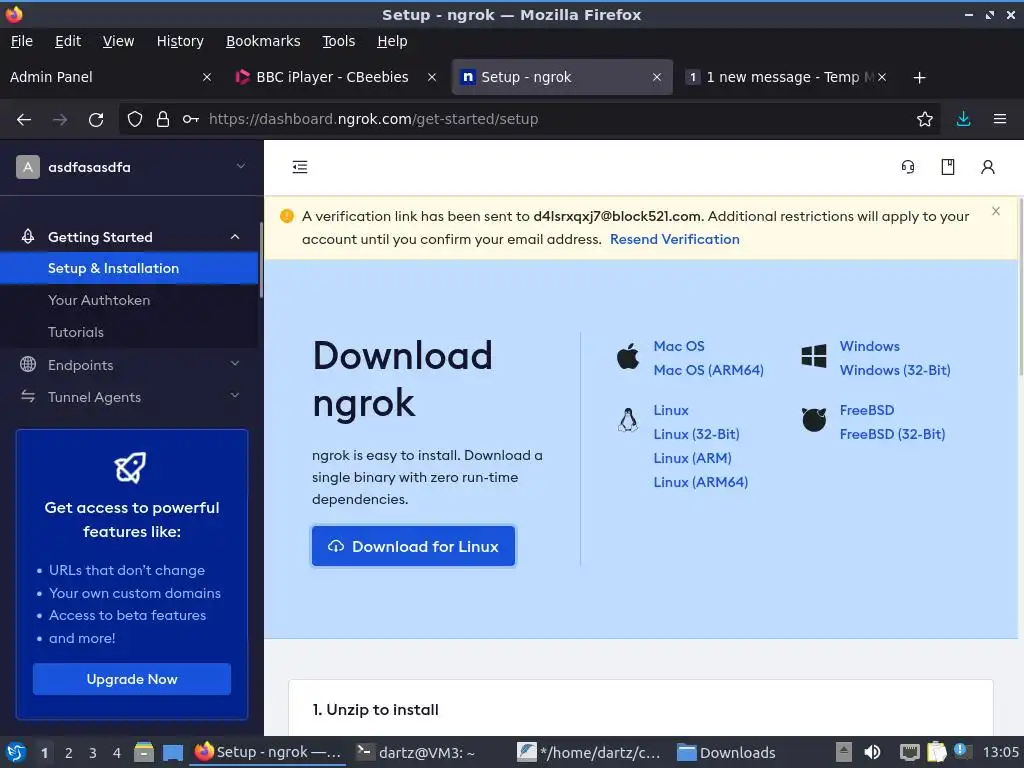The width and height of the screenshot is (1024, 768).
Task: Open the file manager taskbar launcher
Action: 144,752
